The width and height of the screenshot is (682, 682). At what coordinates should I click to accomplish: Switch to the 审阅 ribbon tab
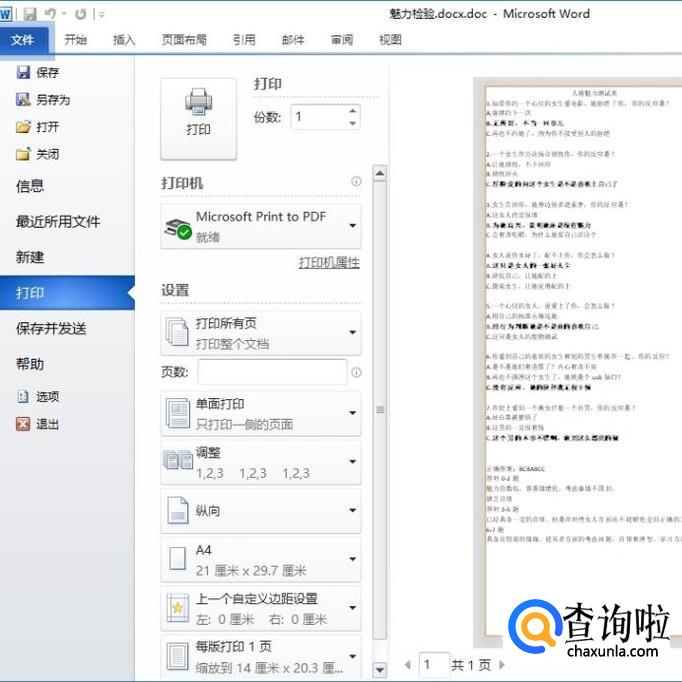(x=342, y=40)
